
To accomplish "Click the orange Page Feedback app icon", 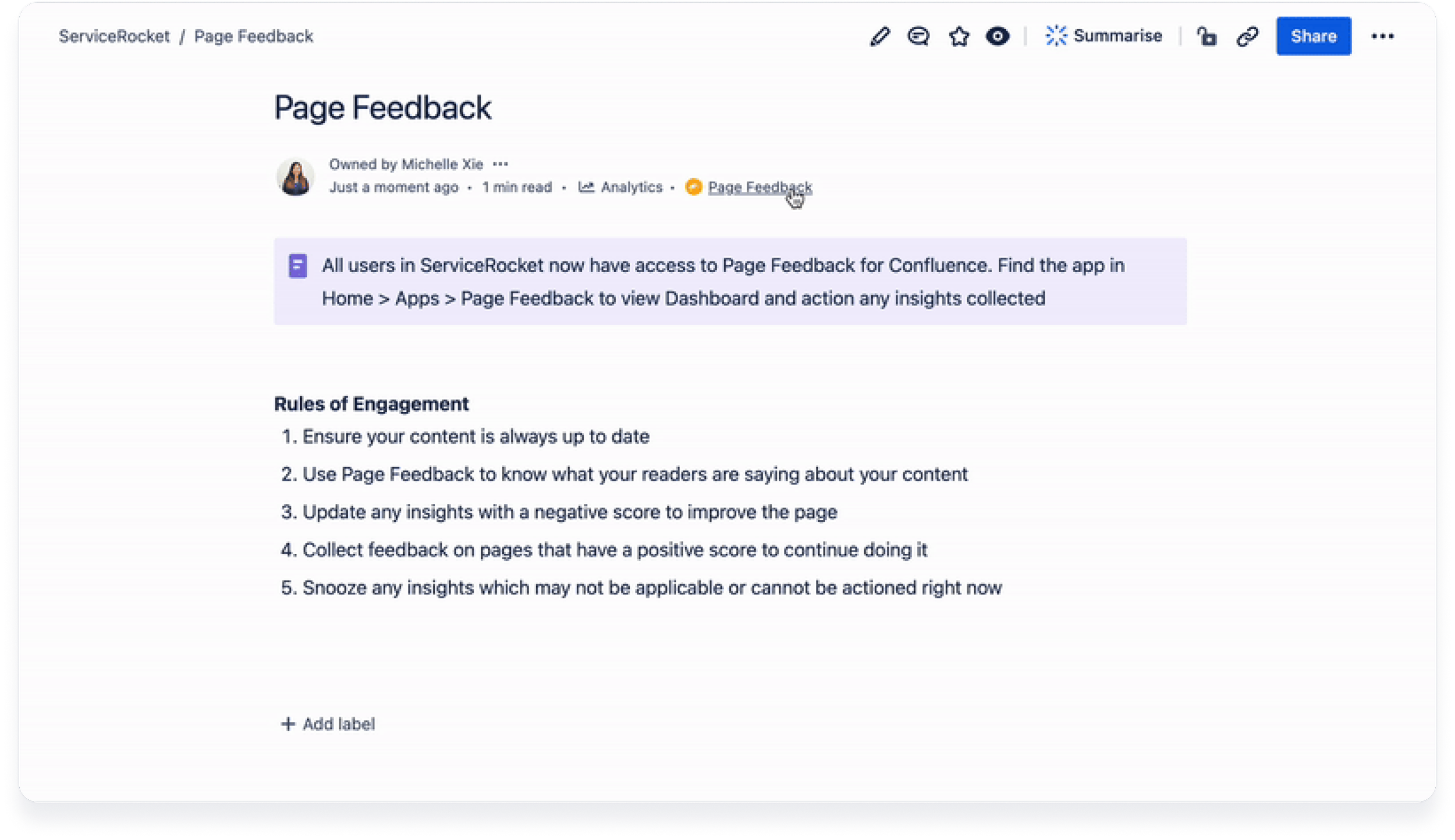I will 693,187.
